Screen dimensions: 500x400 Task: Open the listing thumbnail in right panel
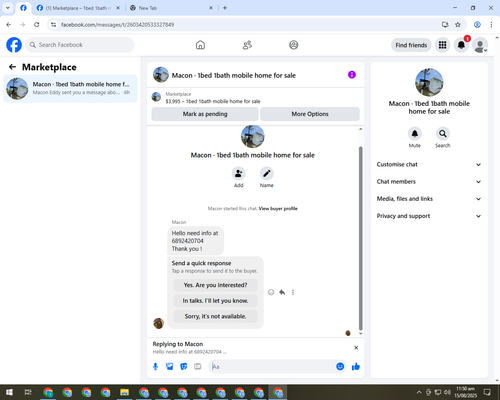click(x=429, y=82)
